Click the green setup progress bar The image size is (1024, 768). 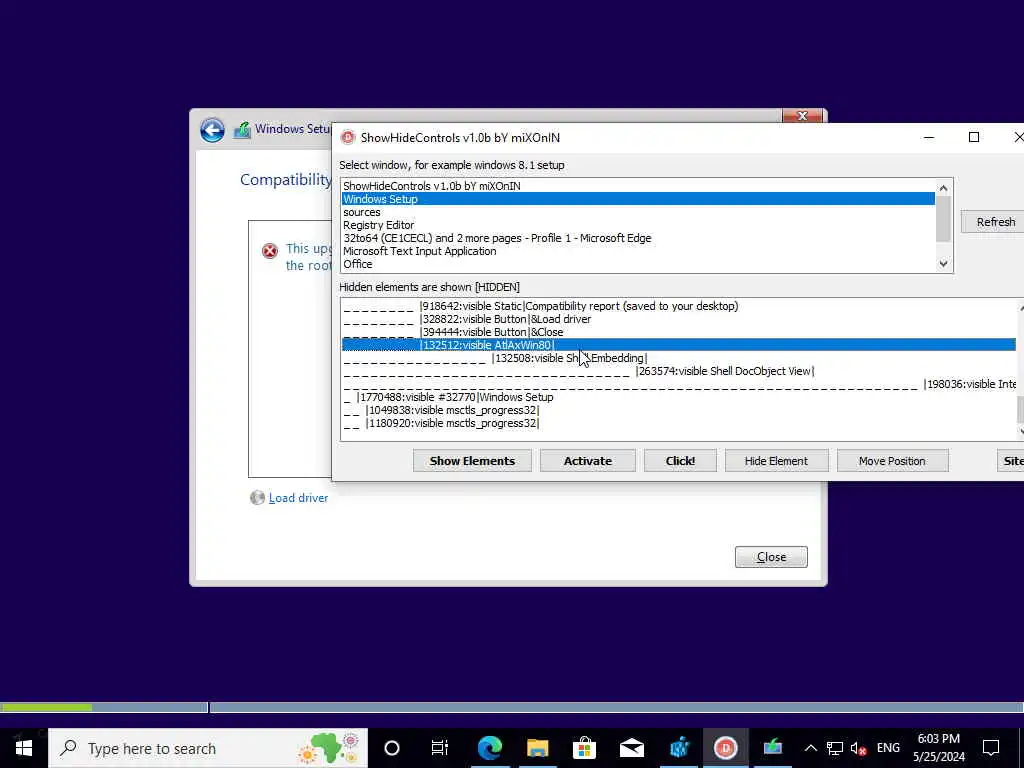tap(46, 707)
